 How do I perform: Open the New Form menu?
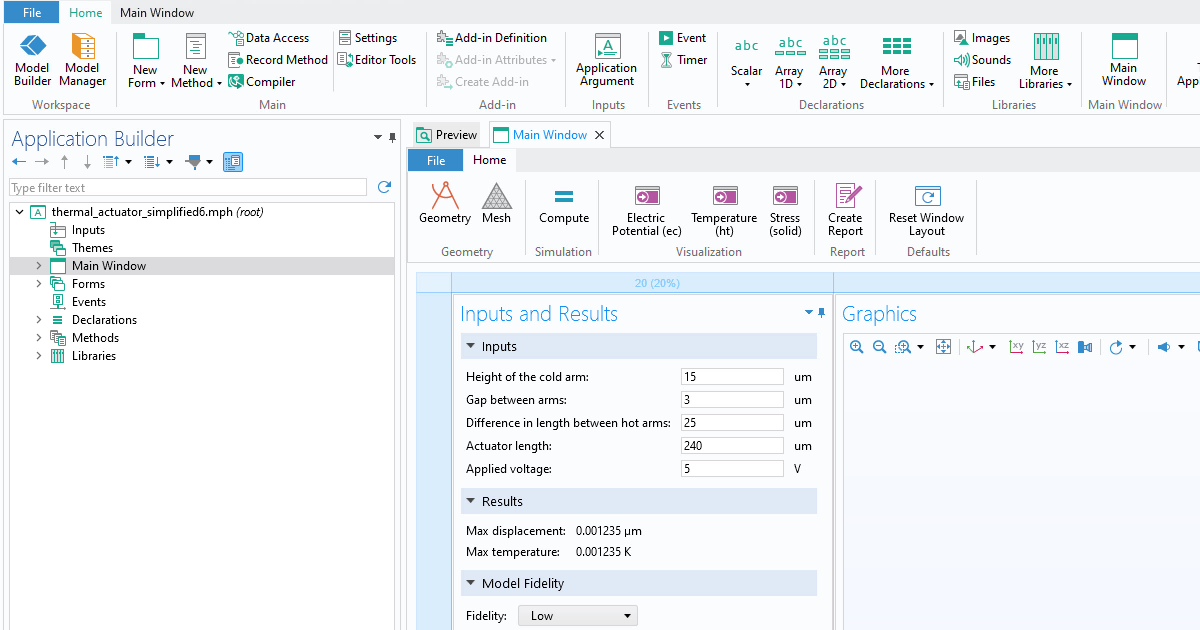point(146,60)
